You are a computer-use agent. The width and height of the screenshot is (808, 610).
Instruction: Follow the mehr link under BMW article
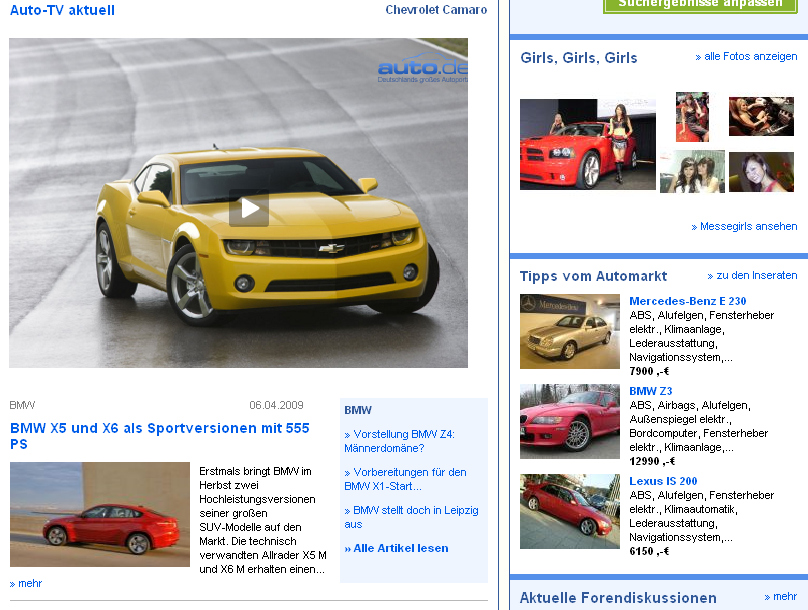(x=26, y=583)
